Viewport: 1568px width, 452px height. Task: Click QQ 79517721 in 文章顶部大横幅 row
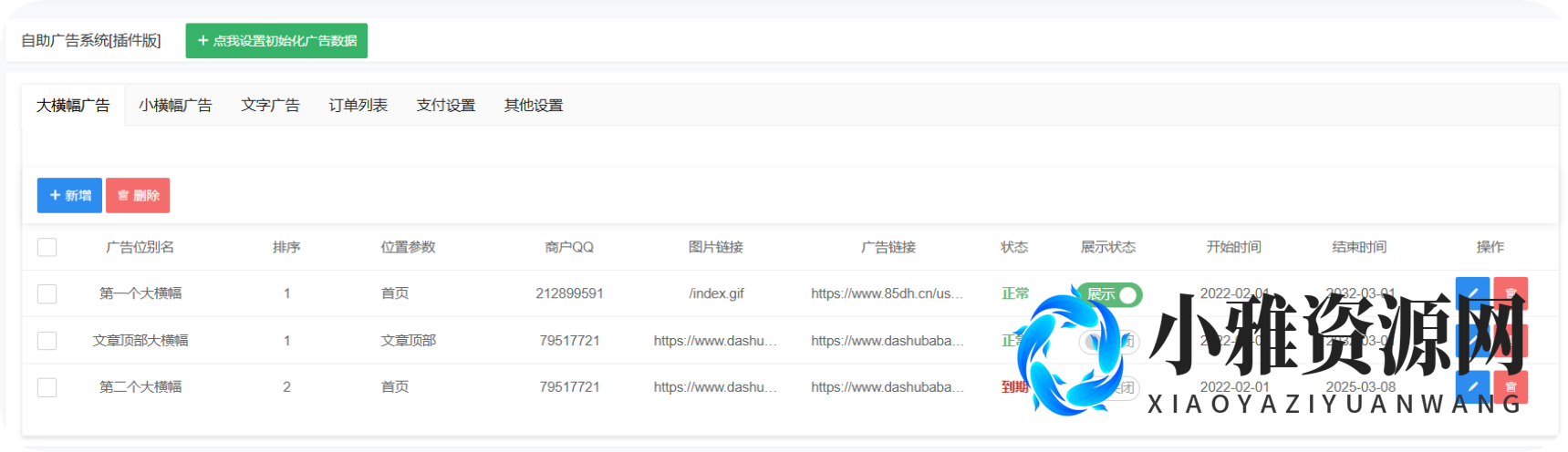click(569, 341)
